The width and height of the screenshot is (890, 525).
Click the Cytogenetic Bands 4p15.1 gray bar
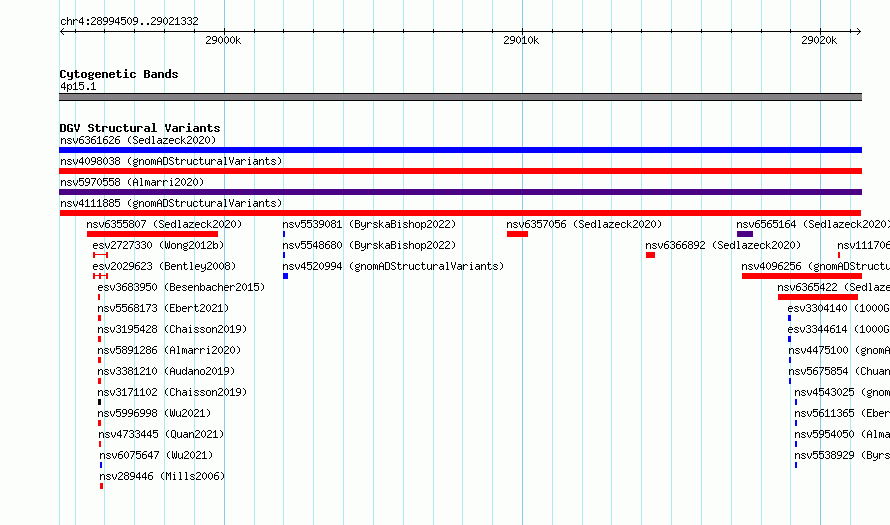[x=460, y=97]
